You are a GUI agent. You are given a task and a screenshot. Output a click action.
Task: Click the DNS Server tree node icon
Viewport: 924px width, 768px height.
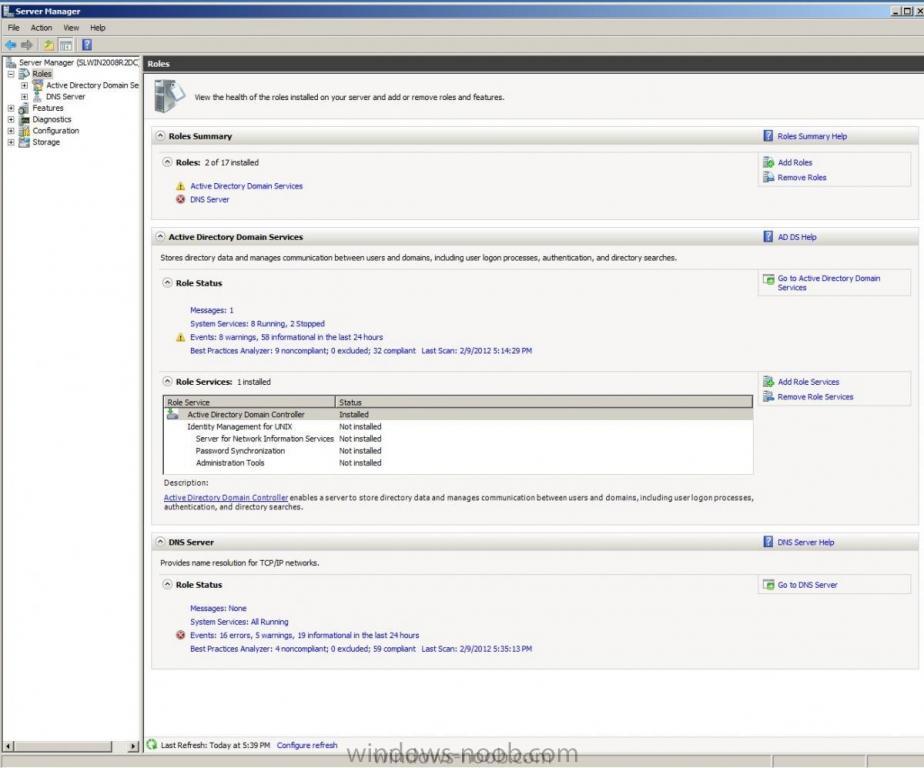[38, 97]
